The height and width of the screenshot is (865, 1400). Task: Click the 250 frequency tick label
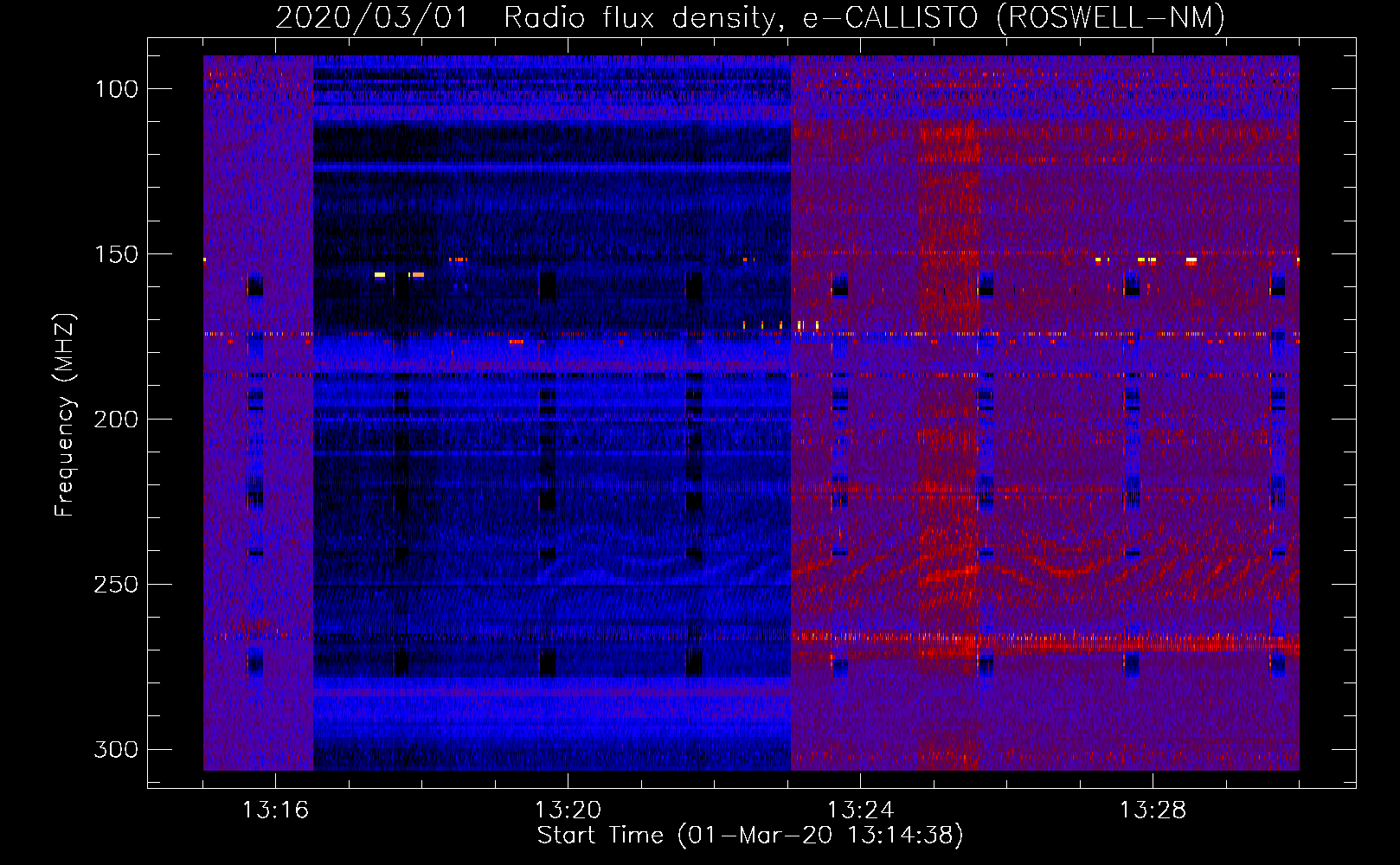116,585
